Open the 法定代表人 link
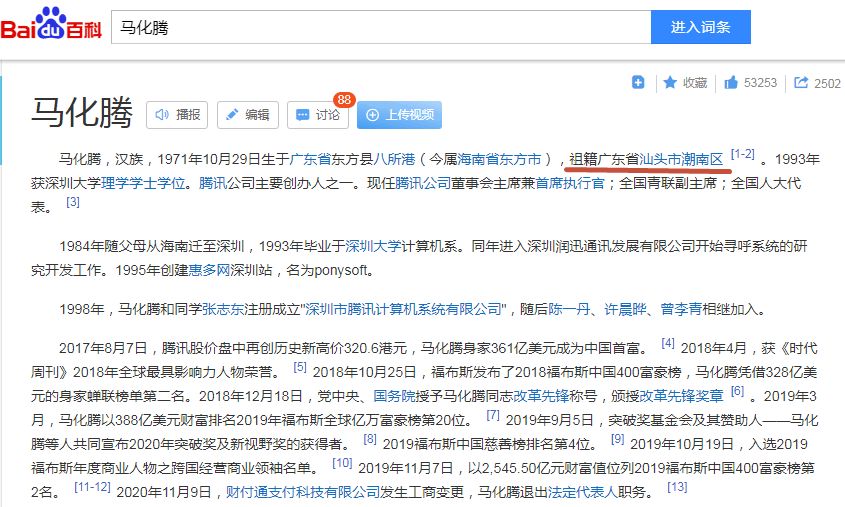 coord(583,492)
